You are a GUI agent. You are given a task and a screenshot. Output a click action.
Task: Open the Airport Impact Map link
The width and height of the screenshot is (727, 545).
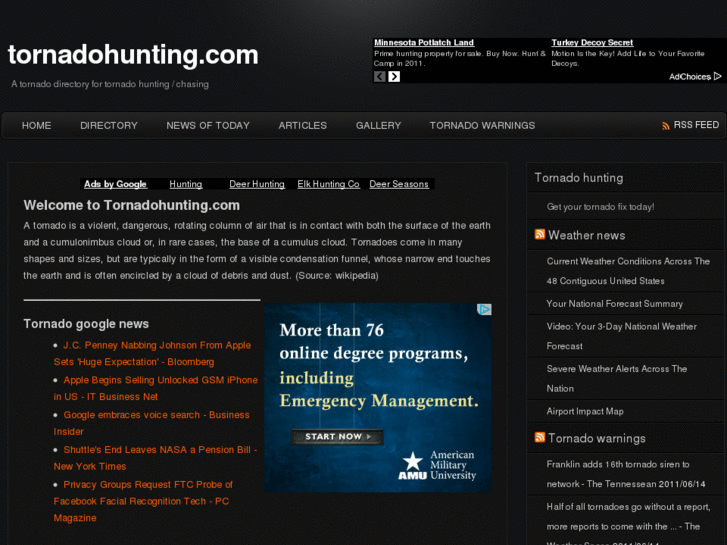tap(585, 411)
